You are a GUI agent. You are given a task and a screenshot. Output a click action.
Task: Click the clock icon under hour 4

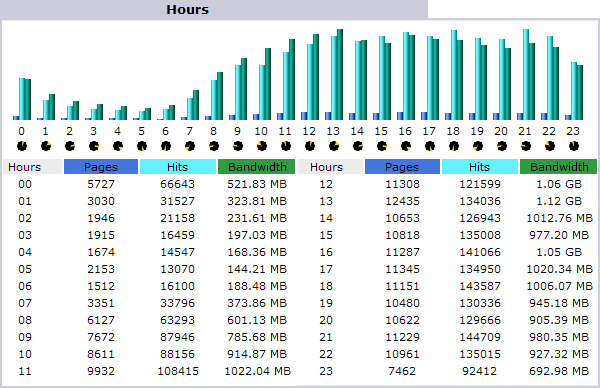118,146
